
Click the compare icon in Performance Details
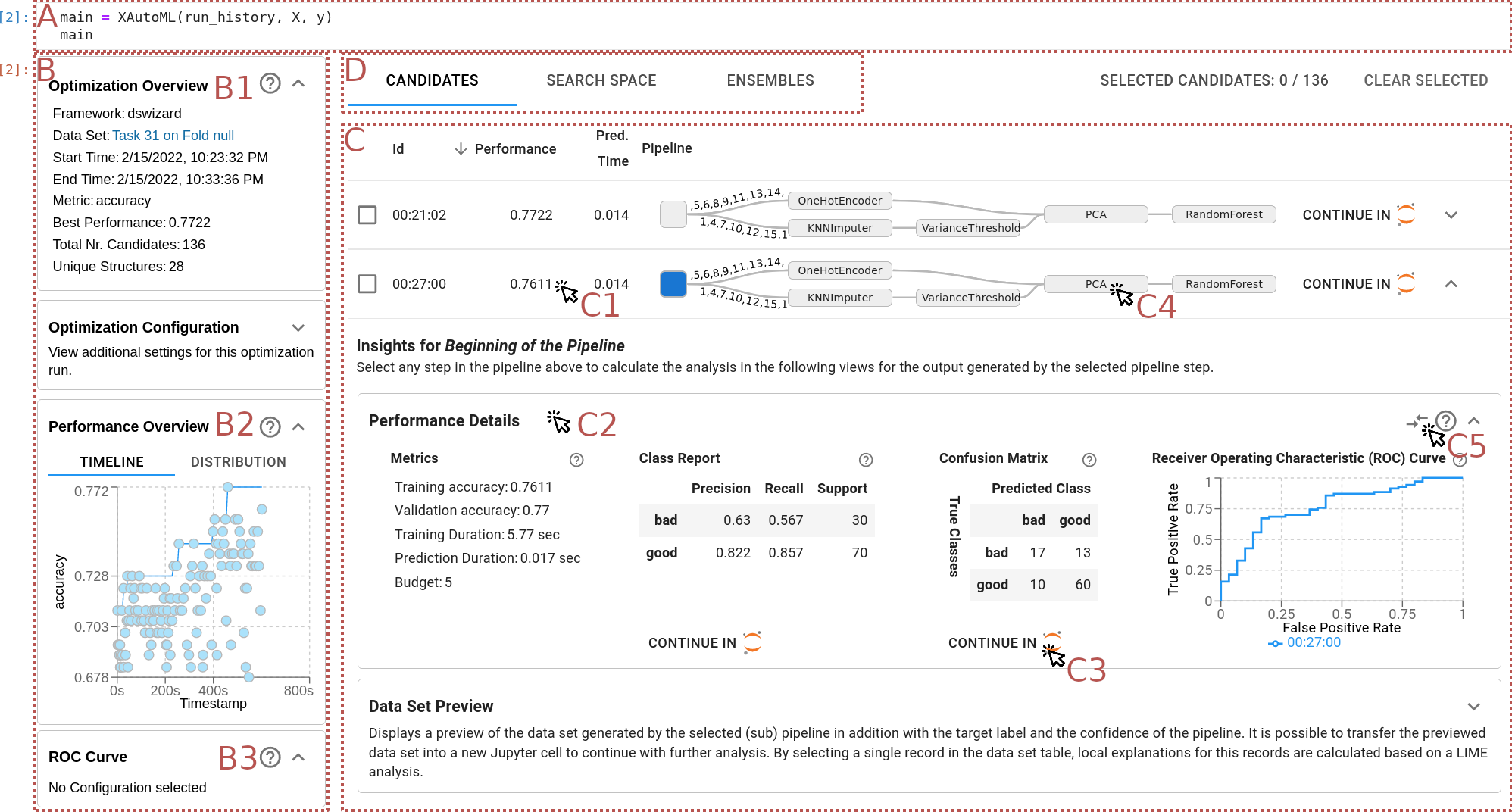pyautogui.click(x=1415, y=421)
